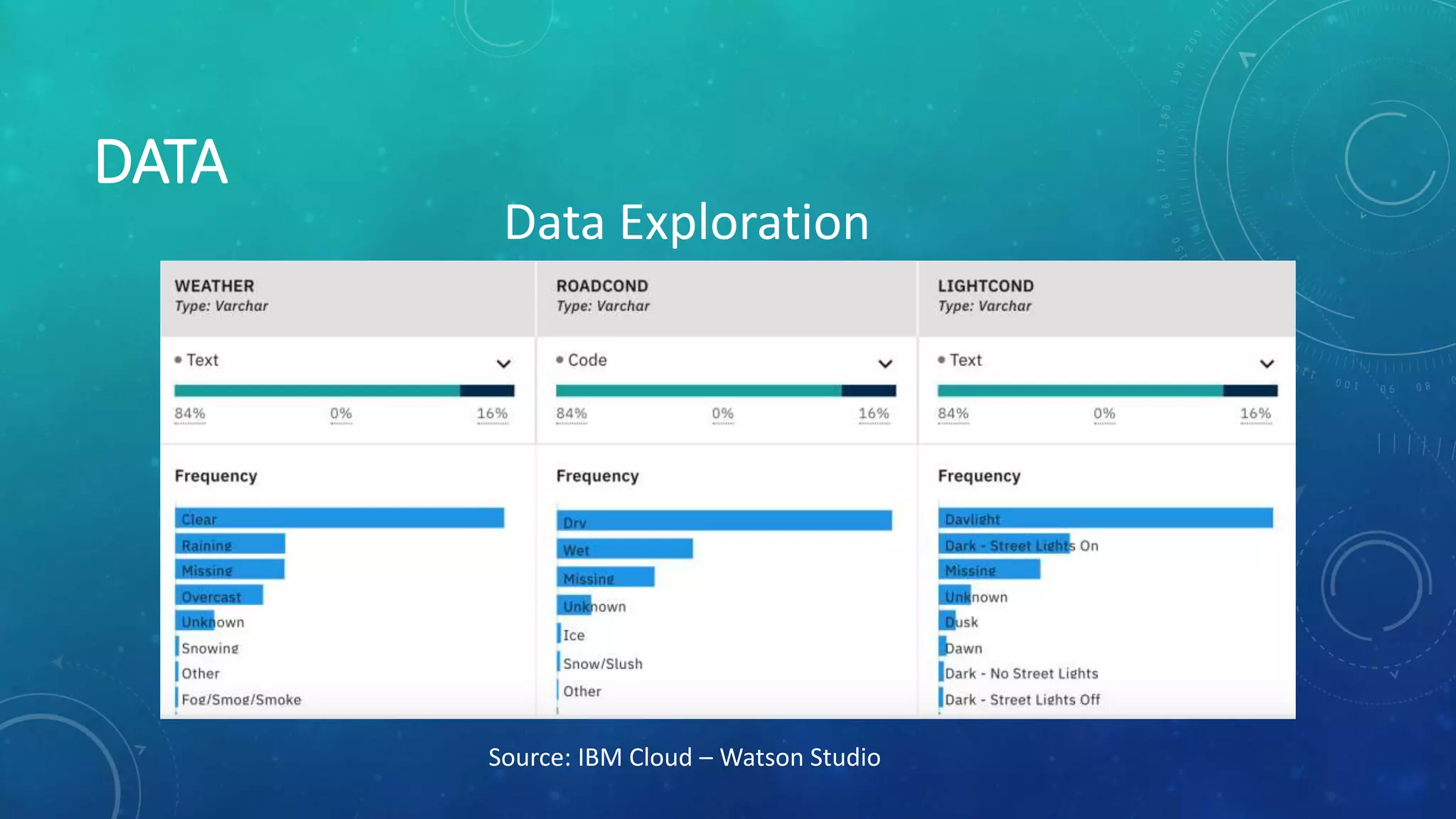Select the Clear frequency bar
The width and height of the screenshot is (1456, 819).
point(340,518)
